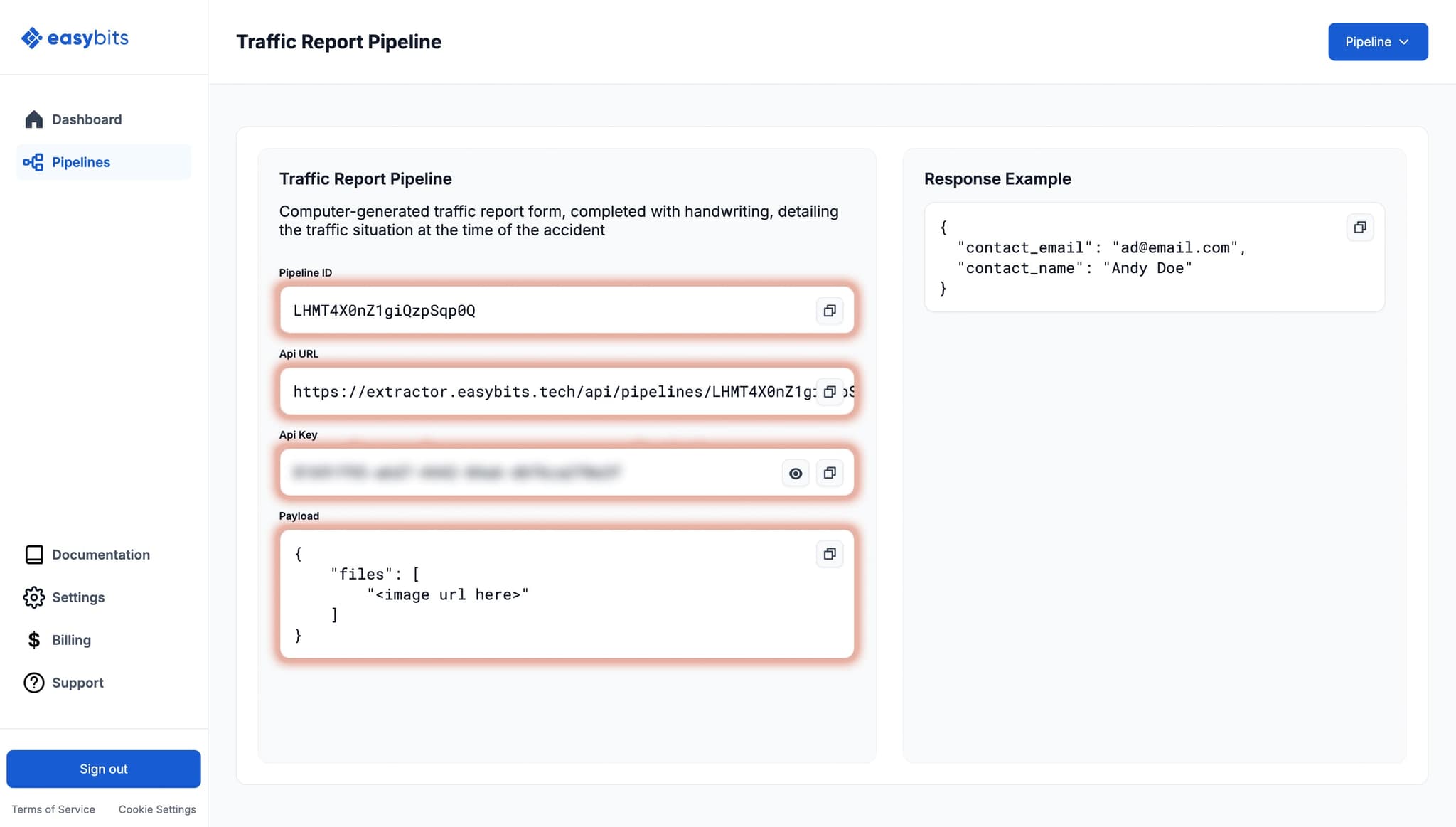This screenshot has height=827, width=1456.
Task: Copy the Payload JSON
Action: coord(830,554)
